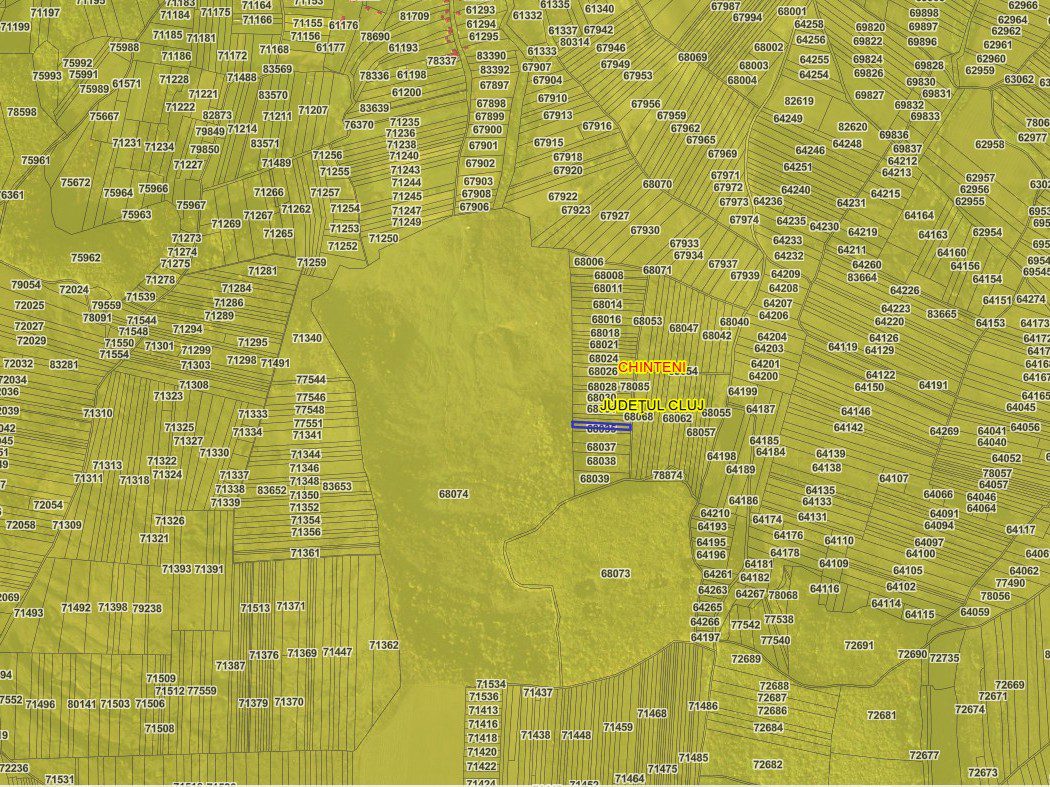1050x787 pixels.
Task: Select the JUDEȚUL CLUJ county label
Action: point(652,406)
